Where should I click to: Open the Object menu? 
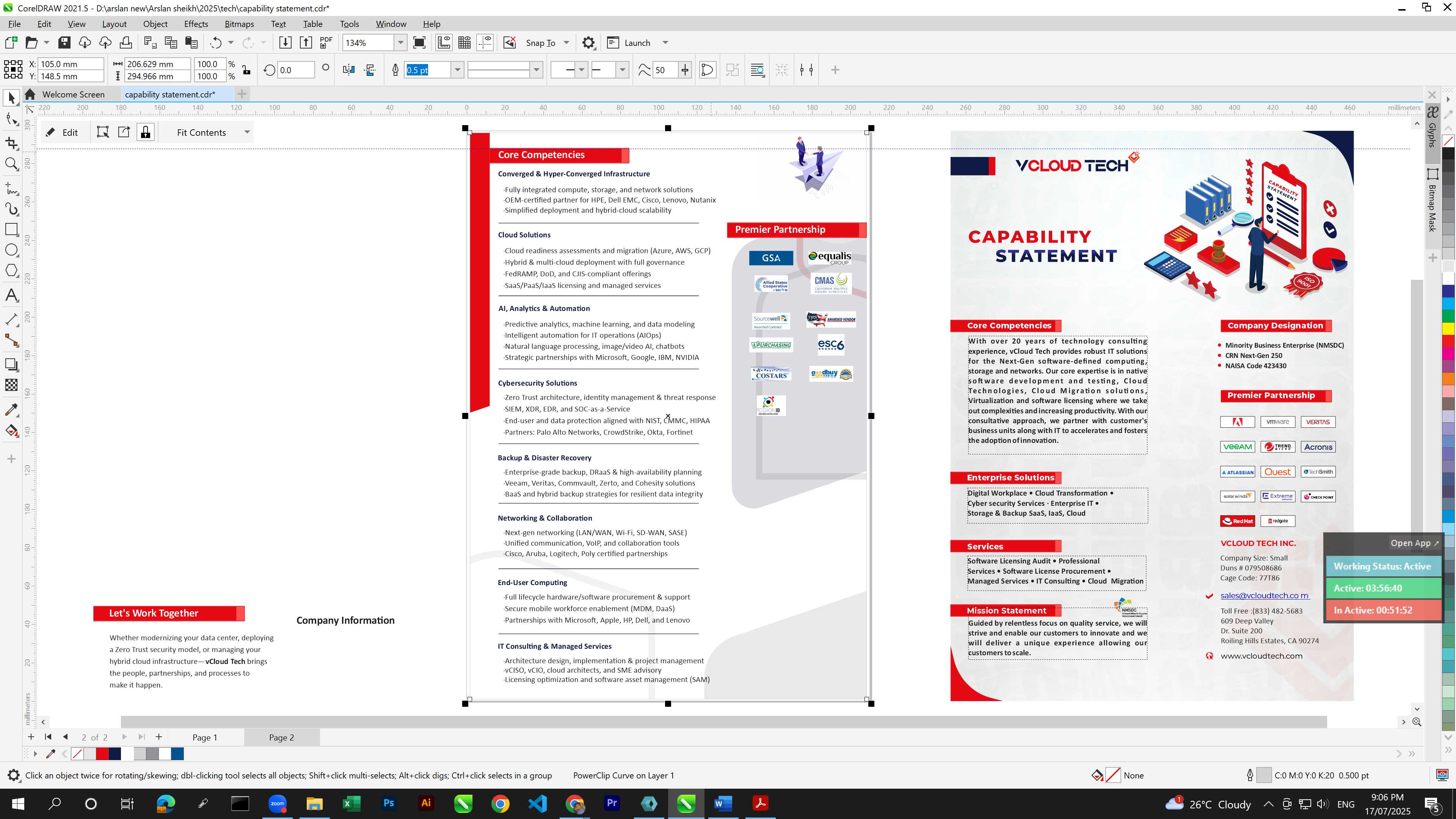point(155,24)
